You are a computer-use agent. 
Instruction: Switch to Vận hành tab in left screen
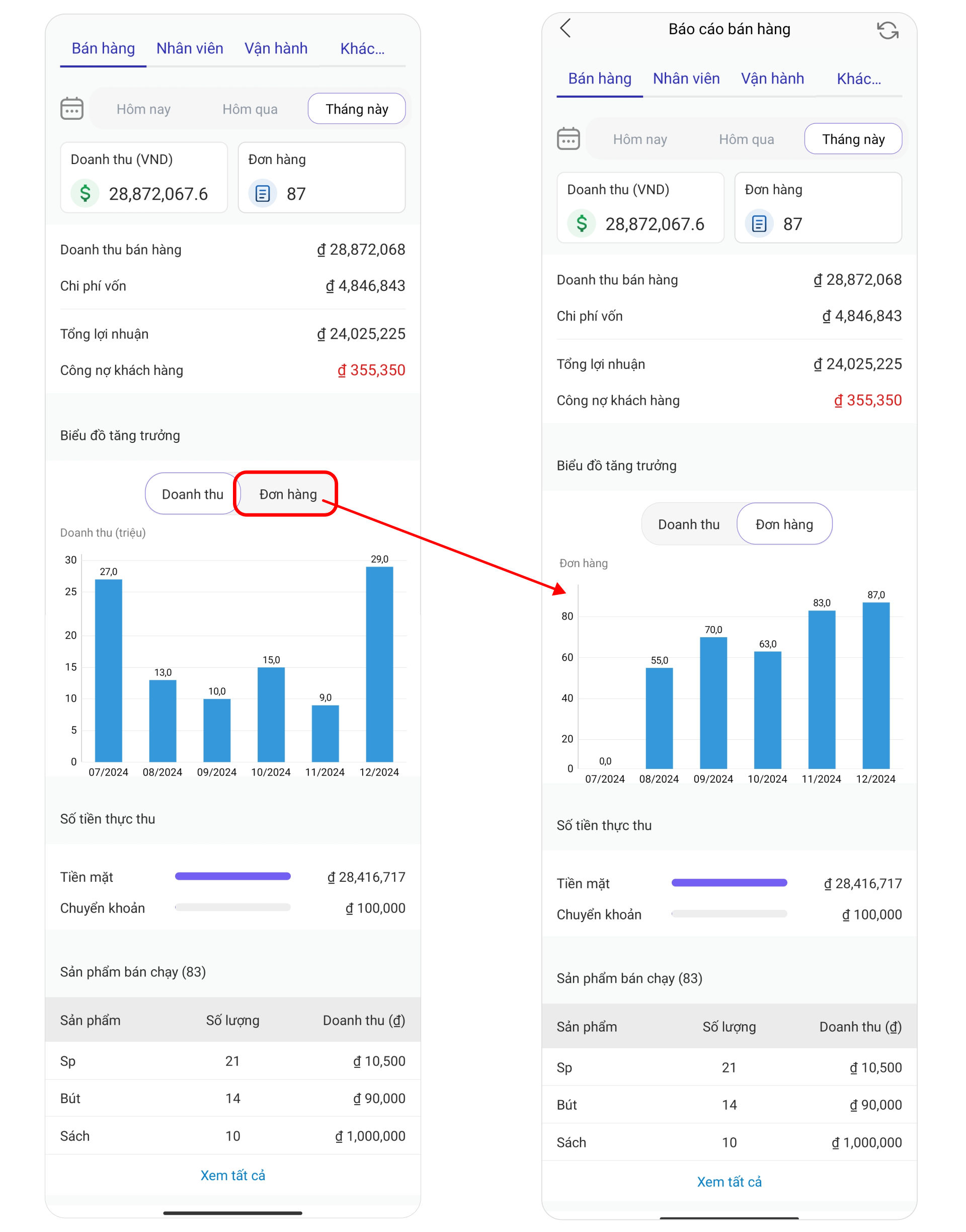tap(276, 49)
